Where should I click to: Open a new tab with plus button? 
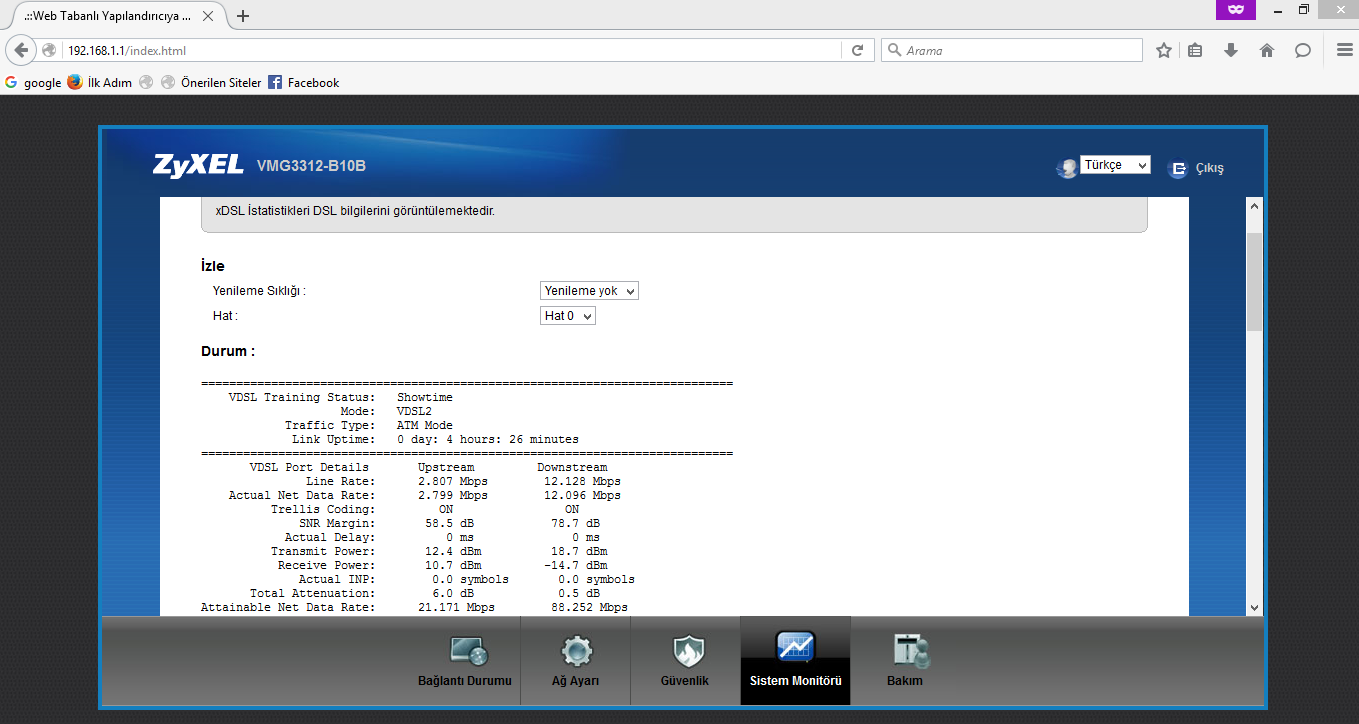point(243,15)
